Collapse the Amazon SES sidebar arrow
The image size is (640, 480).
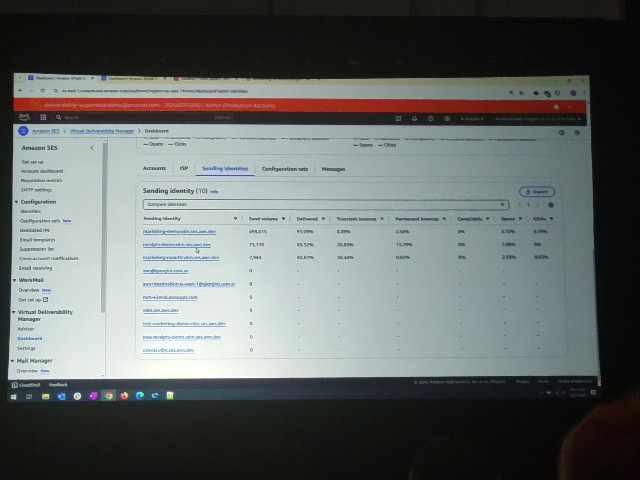pos(92,148)
